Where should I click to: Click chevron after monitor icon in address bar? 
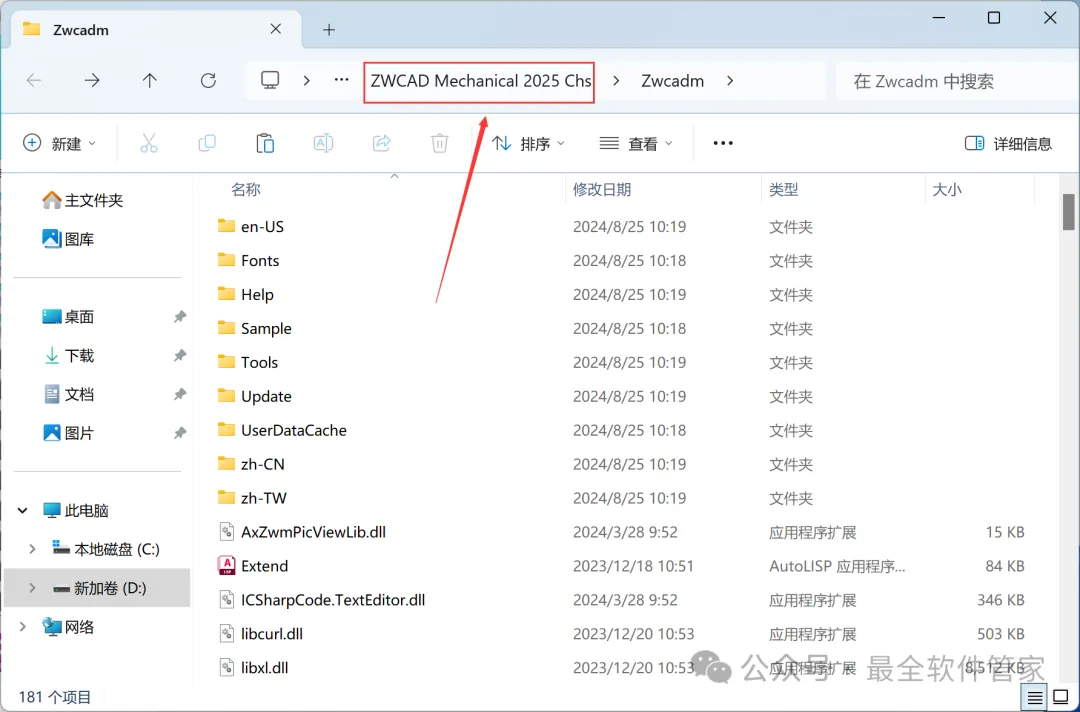(307, 81)
